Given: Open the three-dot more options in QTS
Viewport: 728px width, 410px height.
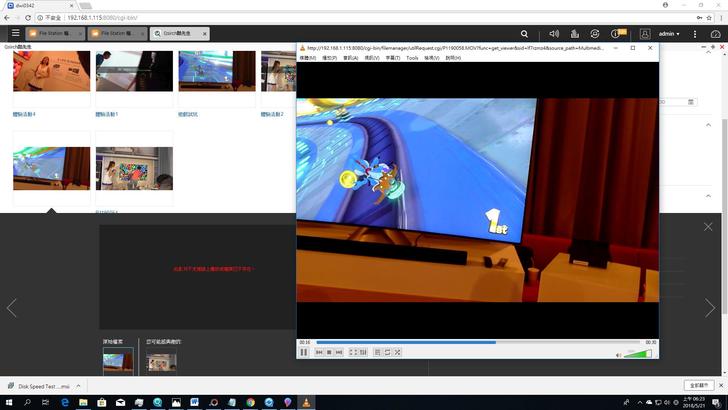Looking at the screenshot, I should [x=695, y=34].
